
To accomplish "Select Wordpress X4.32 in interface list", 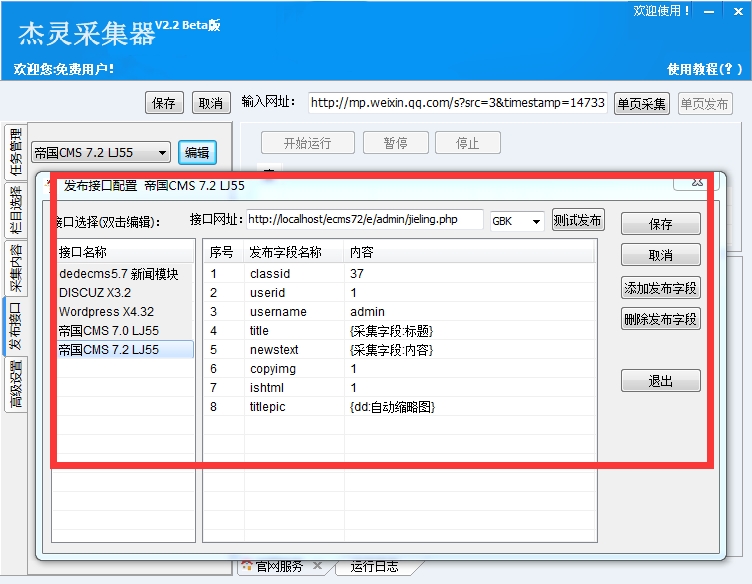I will (x=125, y=312).
